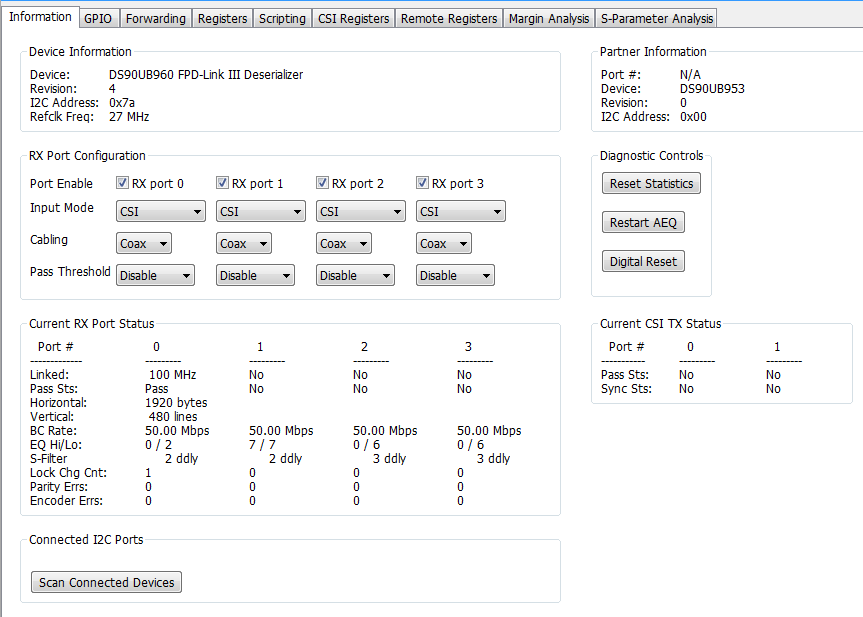Image resolution: width=863 pixels, height=617 pixels.
Task: Click the Reset Statistics button
Action: (x=651, y=183)
